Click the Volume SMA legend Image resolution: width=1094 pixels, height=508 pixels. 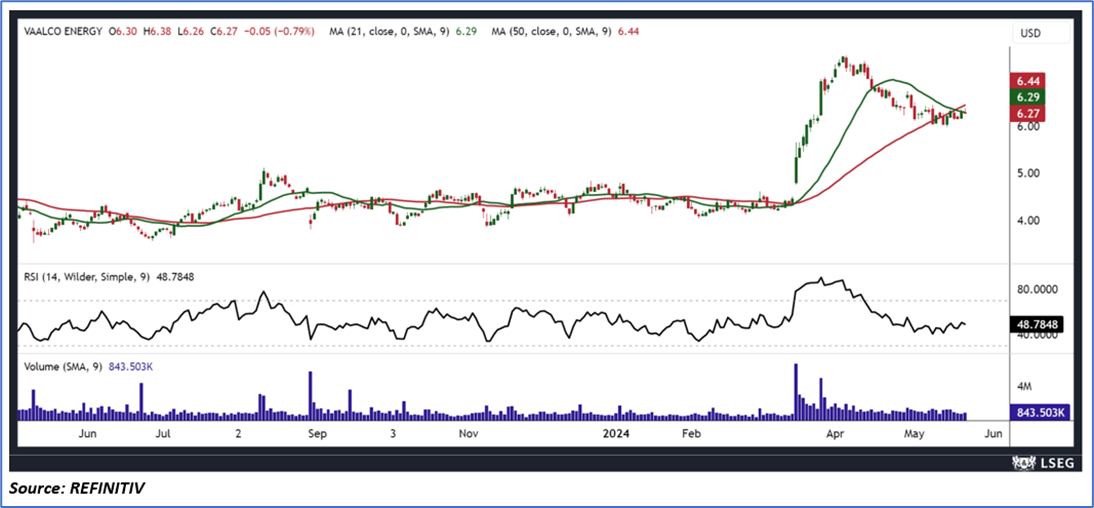89,366
